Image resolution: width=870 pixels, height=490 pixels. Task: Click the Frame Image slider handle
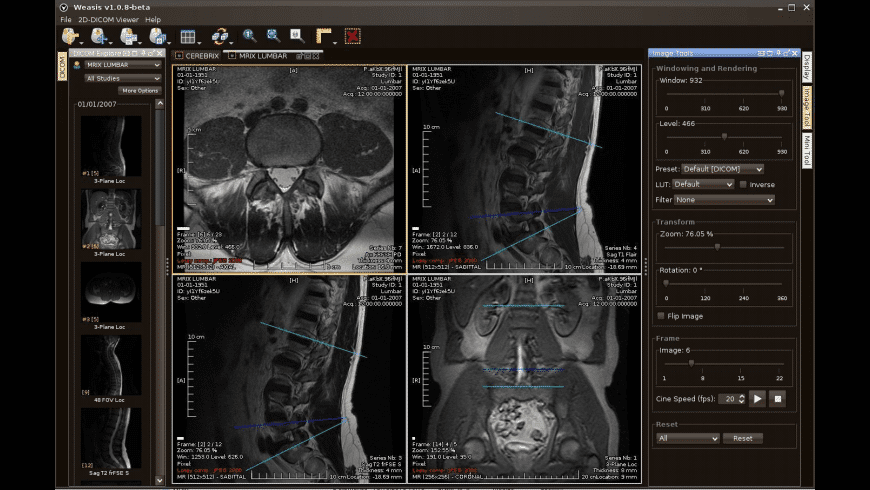tap(691, 363)
